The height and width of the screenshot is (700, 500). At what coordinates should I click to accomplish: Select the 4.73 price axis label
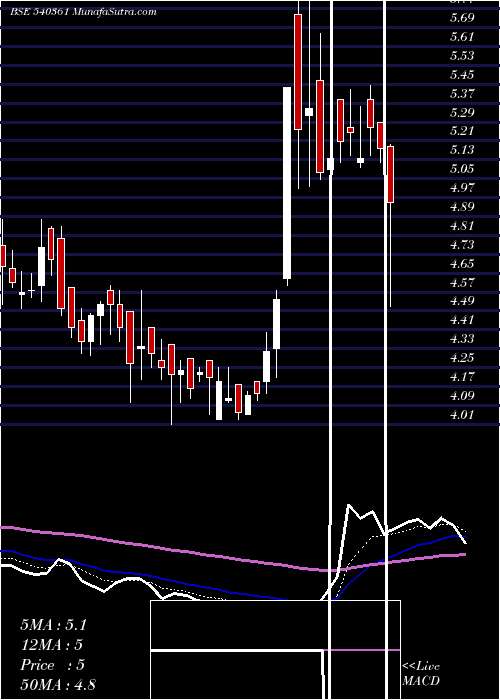click(x=462, y=245)
